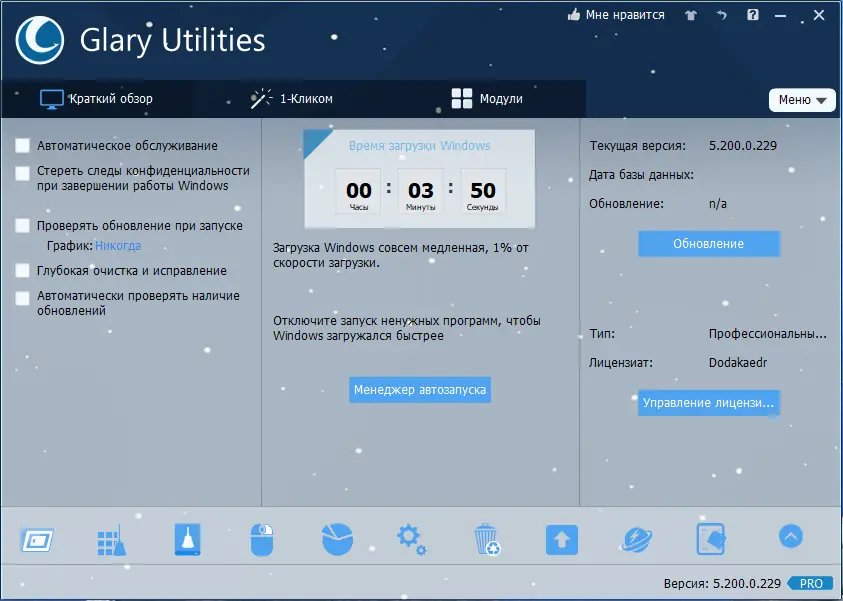Image resolution: width=843 pixels, height=601 pixels.
Task: Switch to Краткий обзор tab
Action: coord(96,99)
